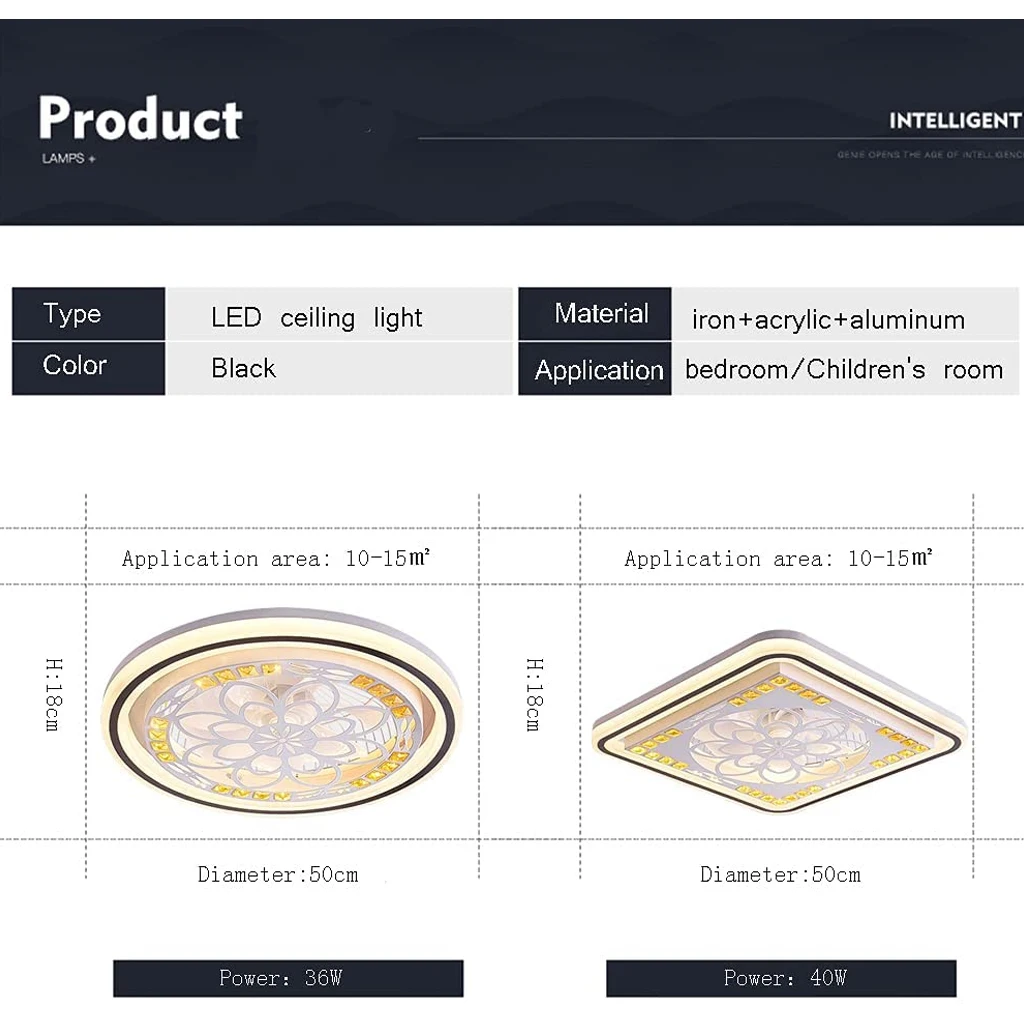Click application area text above round lamp
Image resolution: width=1024 pixels, height=1024 pixels.
pos(282,558)
